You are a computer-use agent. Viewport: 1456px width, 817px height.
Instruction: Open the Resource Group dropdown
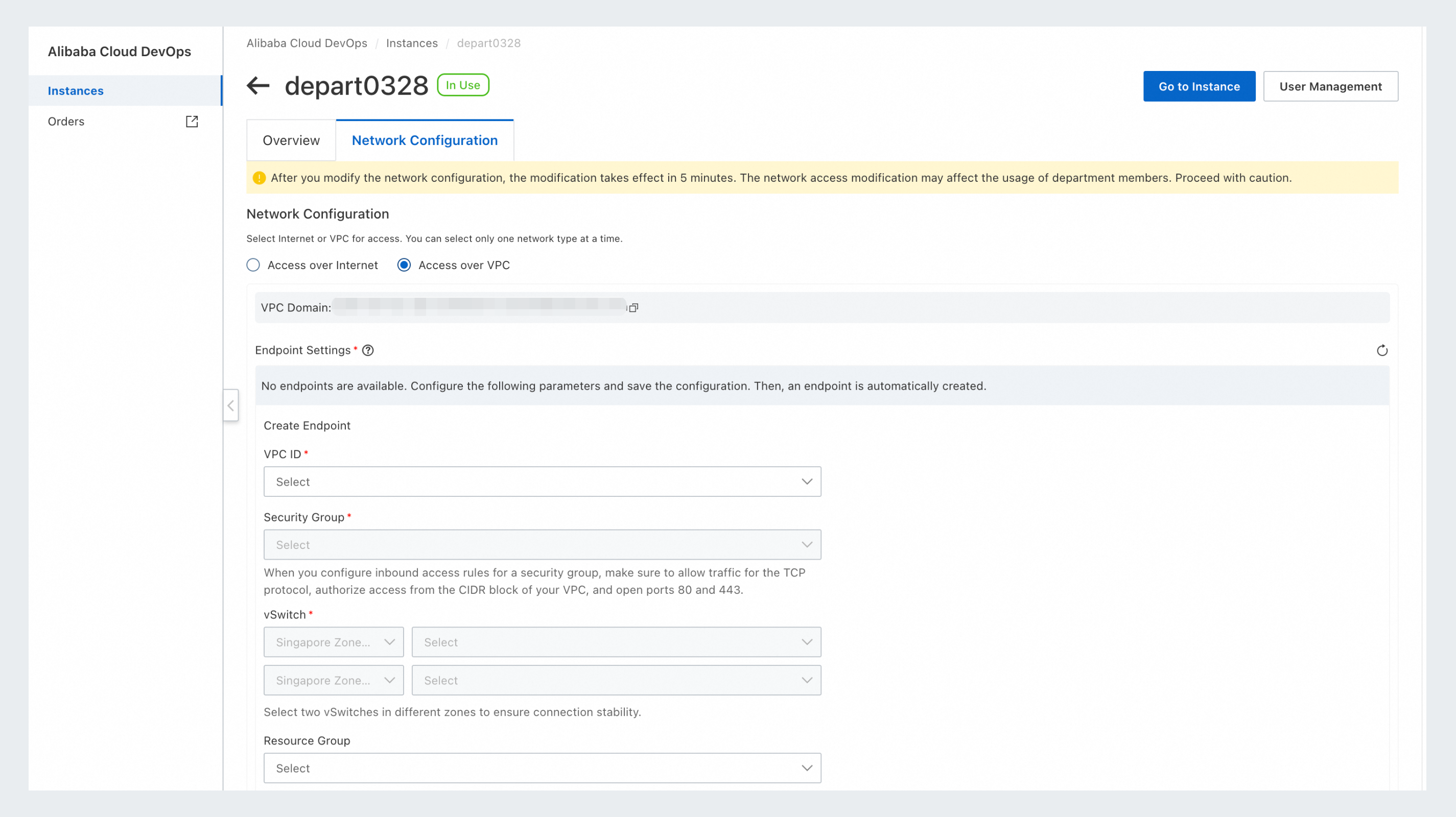pyautogui.click(x=542, y=768)
